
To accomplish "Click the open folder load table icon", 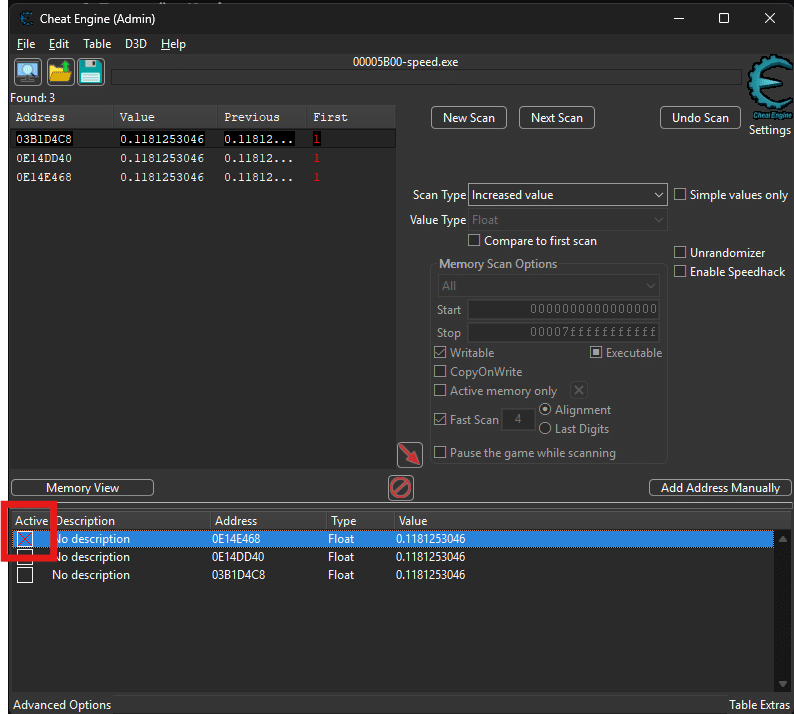I will (60, 71).
